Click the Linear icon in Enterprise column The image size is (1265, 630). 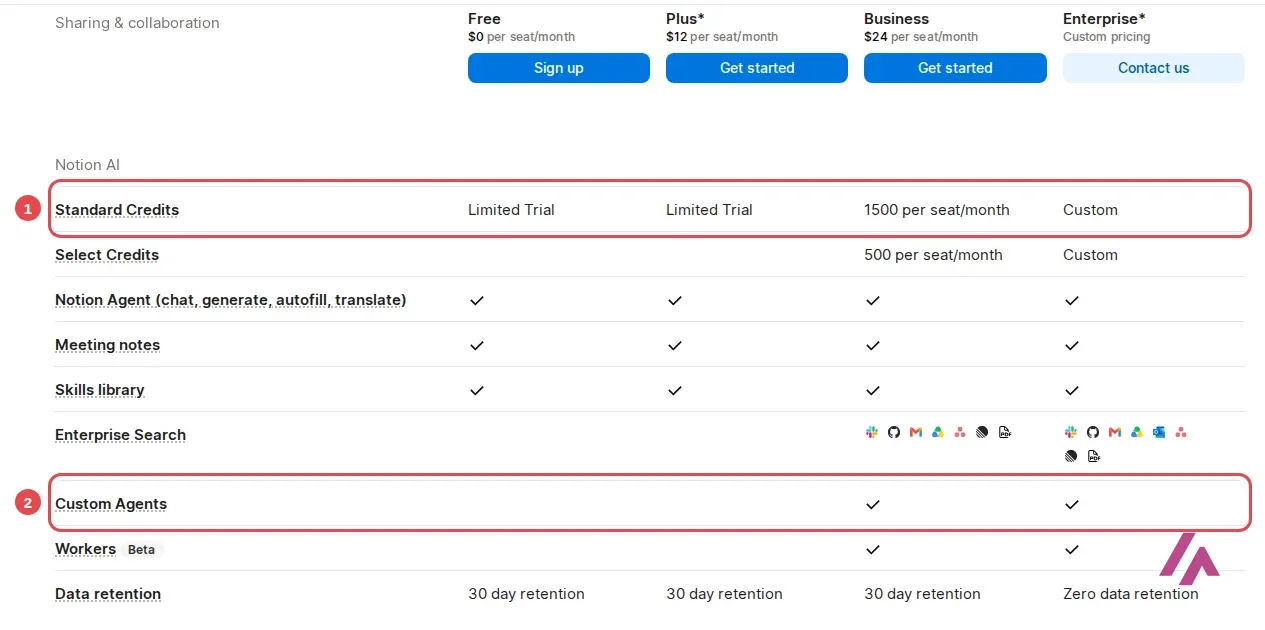tap(1071, 456)
